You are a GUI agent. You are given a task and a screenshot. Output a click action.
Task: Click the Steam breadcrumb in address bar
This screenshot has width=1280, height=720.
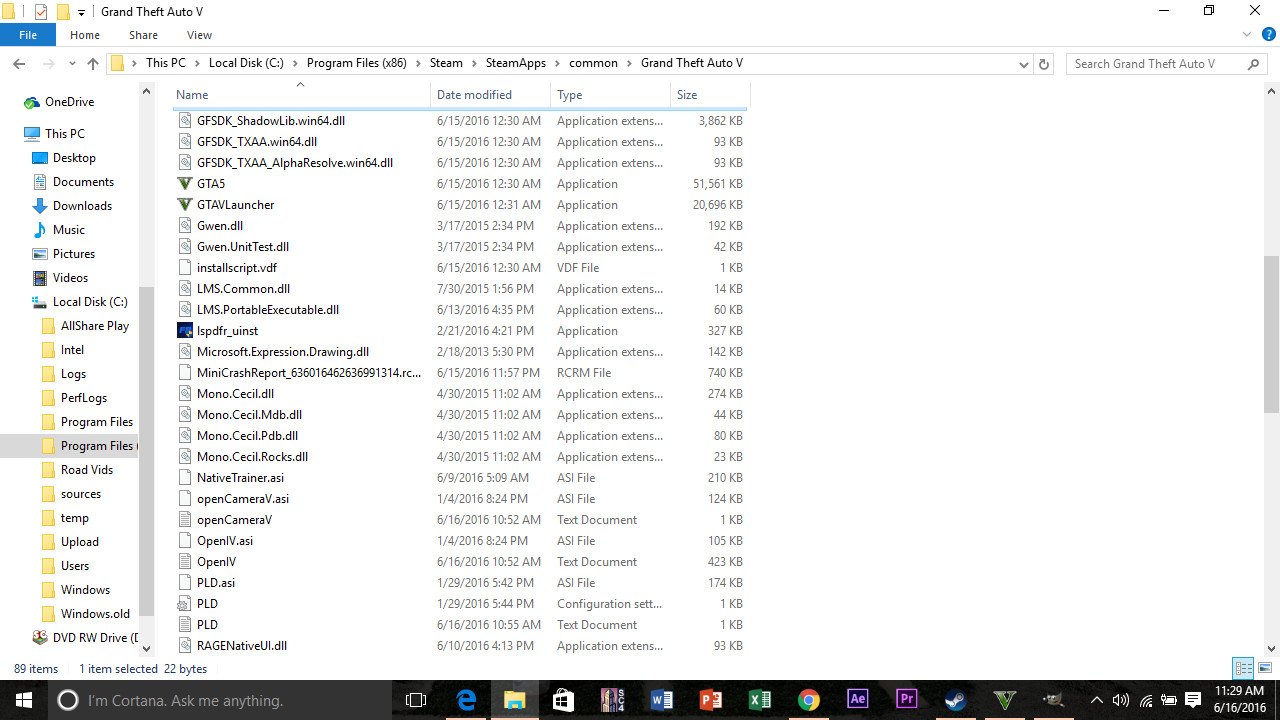click(x=446, y=63)
